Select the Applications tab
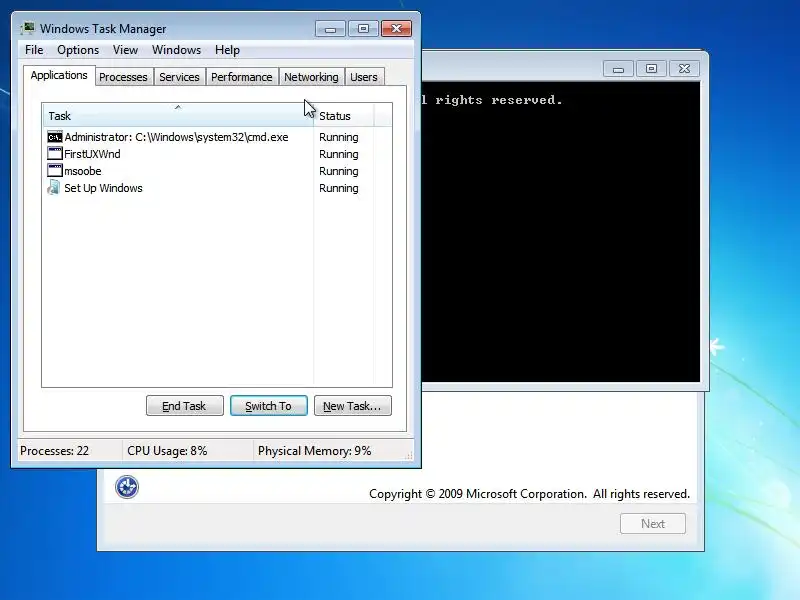The width and height of the screenshot is (800, 600). click(x=59, y=76)
